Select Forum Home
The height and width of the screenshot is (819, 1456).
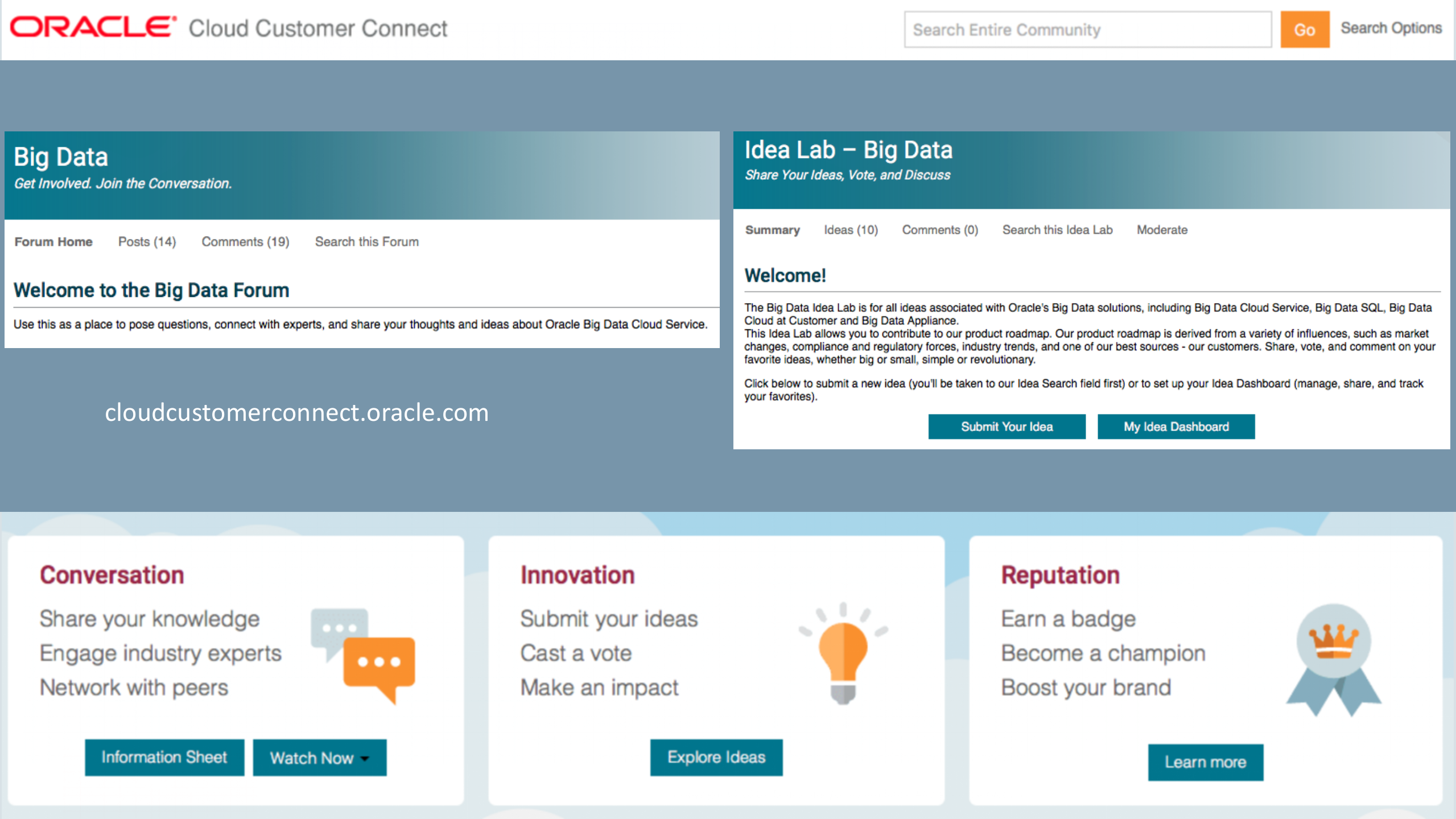53,242
